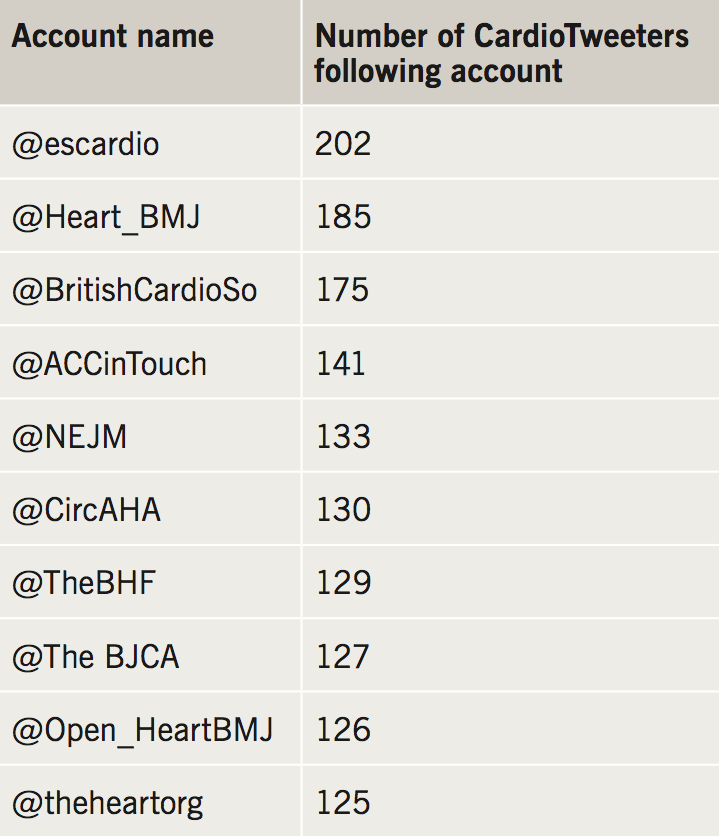This screenshot has width=719, height=836.
Task: Select the value 141 for @ACCinTouch
Action: tap(341, 363)
